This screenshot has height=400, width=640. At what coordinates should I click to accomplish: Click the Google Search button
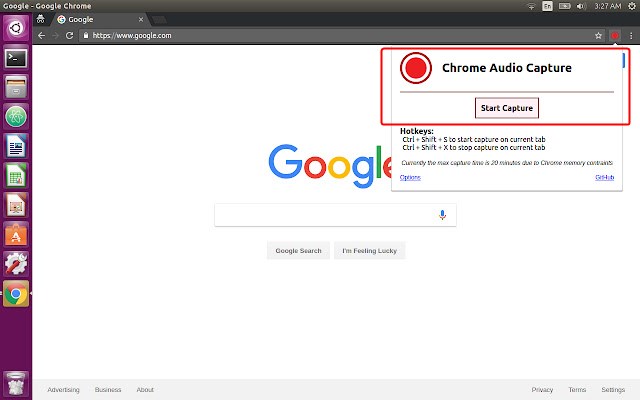pyautogui.click(x=298, y=251)
